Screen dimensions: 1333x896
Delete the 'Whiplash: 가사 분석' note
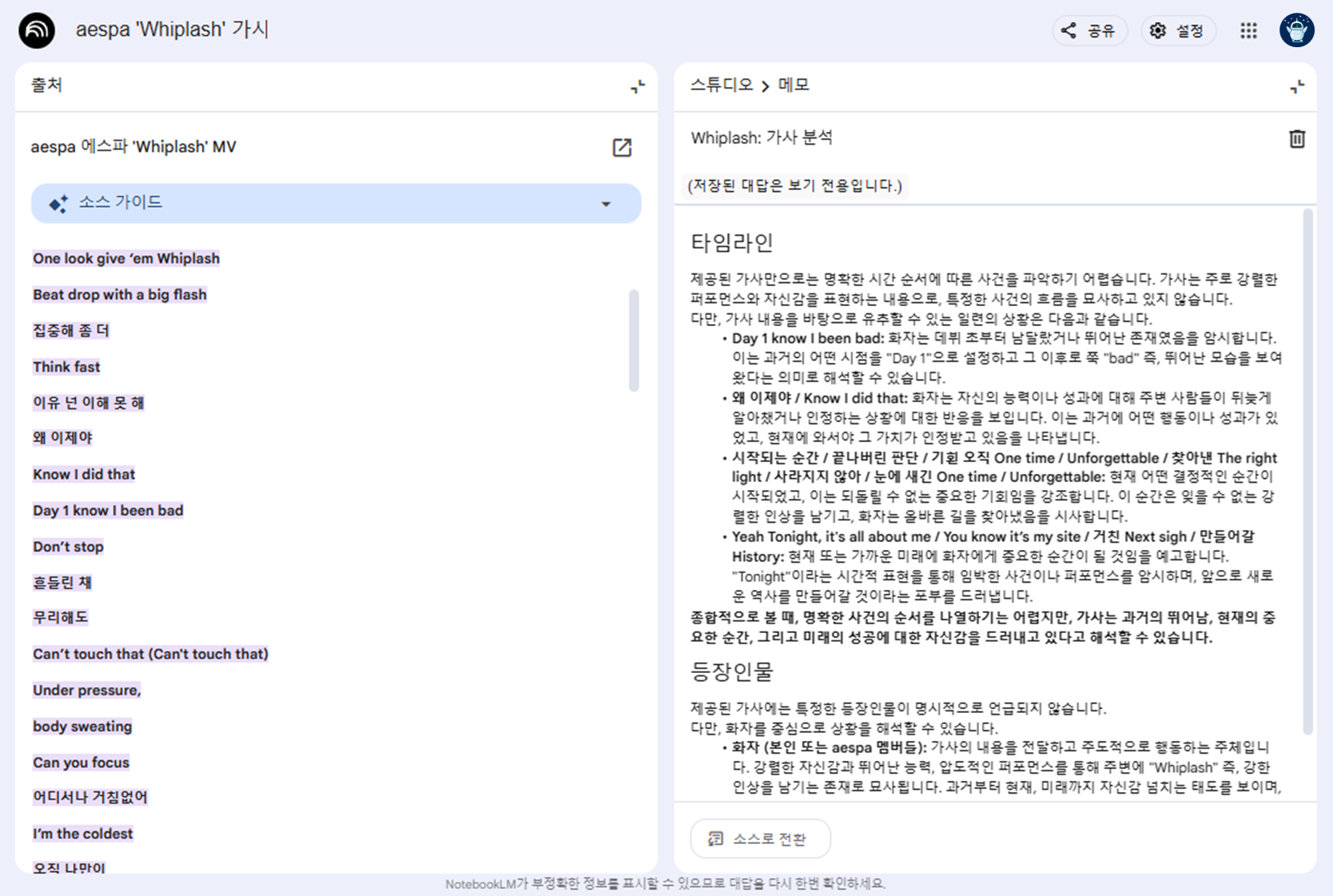[x=1297, y=137]
